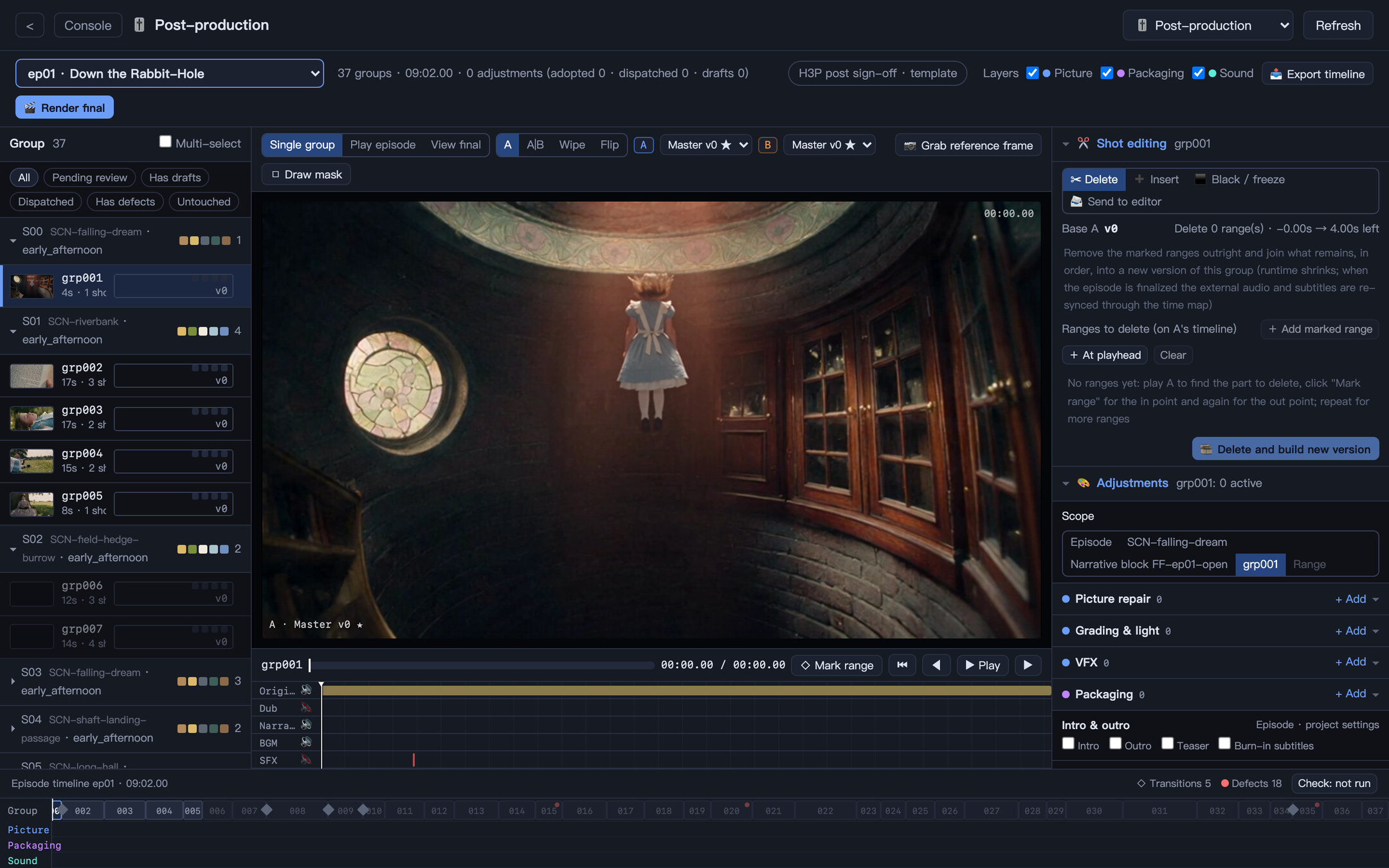Click the Send to editor icon

coord(1076,201)
